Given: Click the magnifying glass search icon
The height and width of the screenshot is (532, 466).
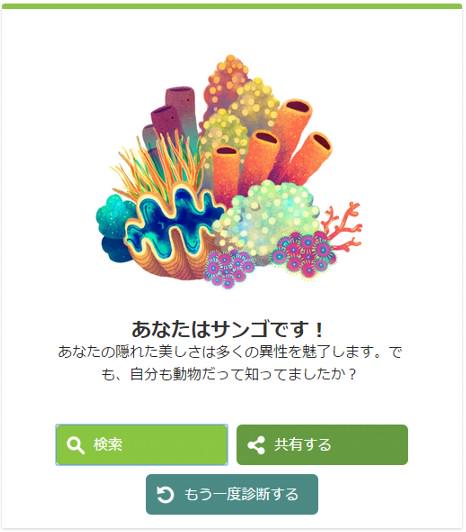Looking at the screenshot, I should (75, 445).
